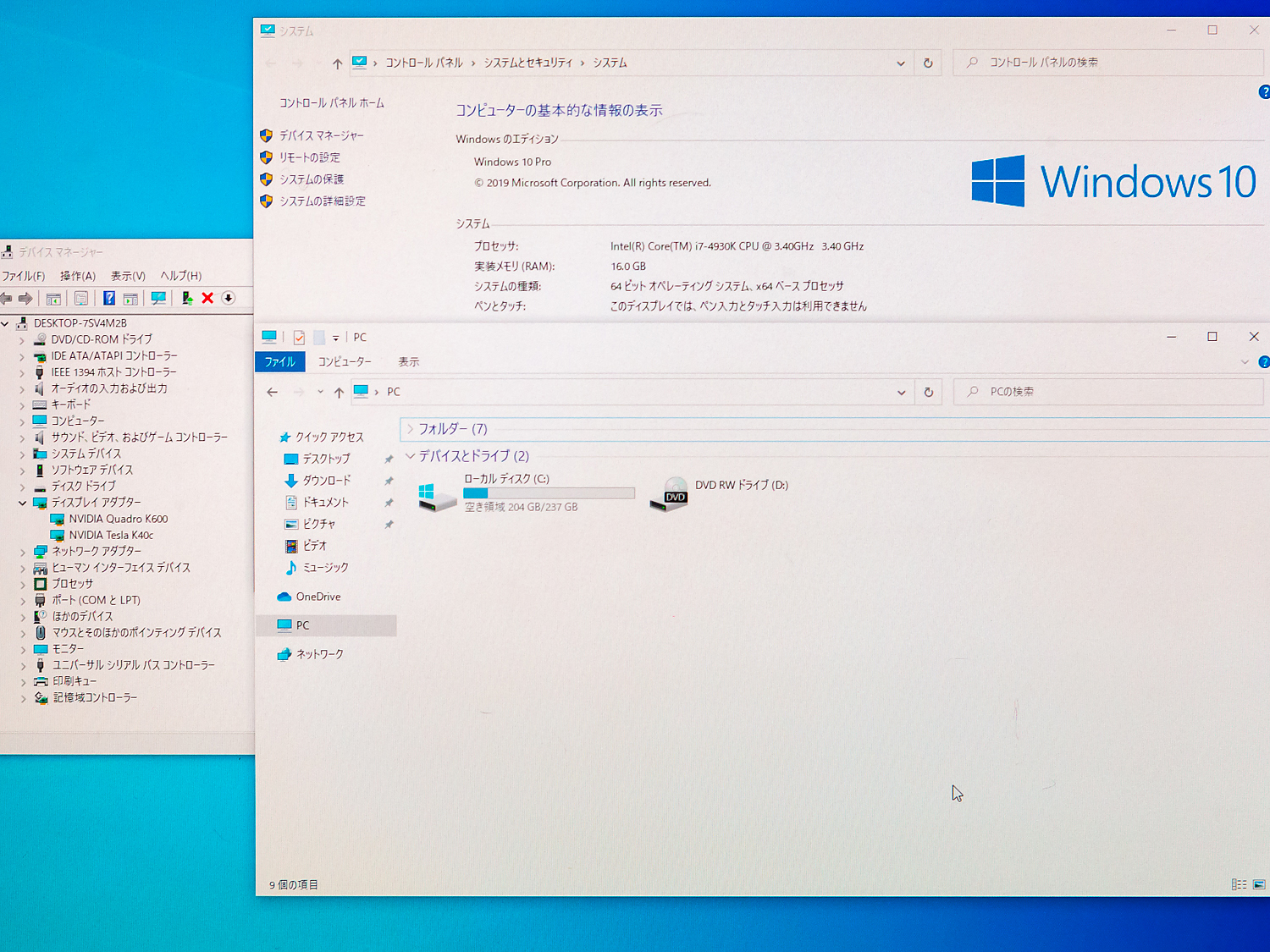Open the ヘルプ(H) menu in Device Manager
Image resolution: width=1270 pixels, height=952 pixels.
pyautogui.click(x=181, y=276)
